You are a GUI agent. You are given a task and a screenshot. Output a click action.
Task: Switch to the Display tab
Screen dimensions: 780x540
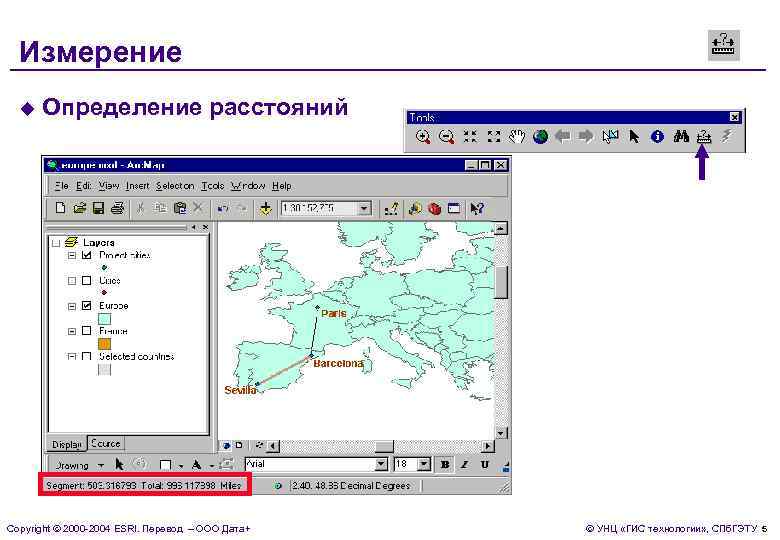67,444
